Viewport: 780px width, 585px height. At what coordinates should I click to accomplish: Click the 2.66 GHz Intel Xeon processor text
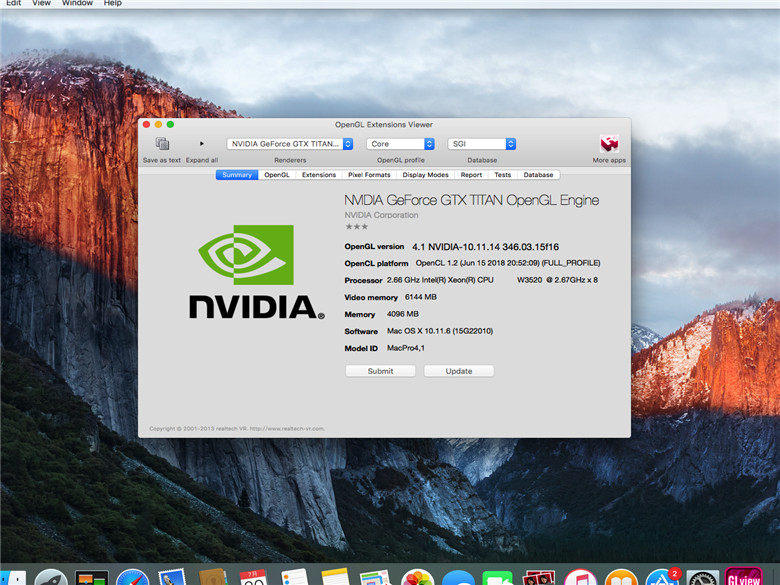492,280
